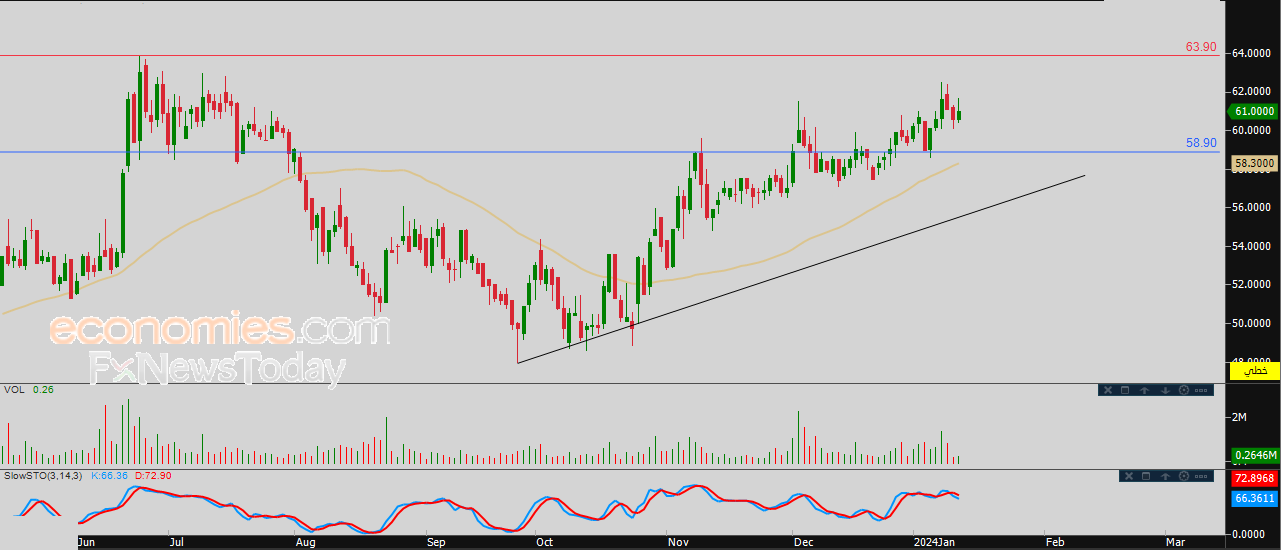Click the 62.0000 price axis label

(x=1253, y=91)
